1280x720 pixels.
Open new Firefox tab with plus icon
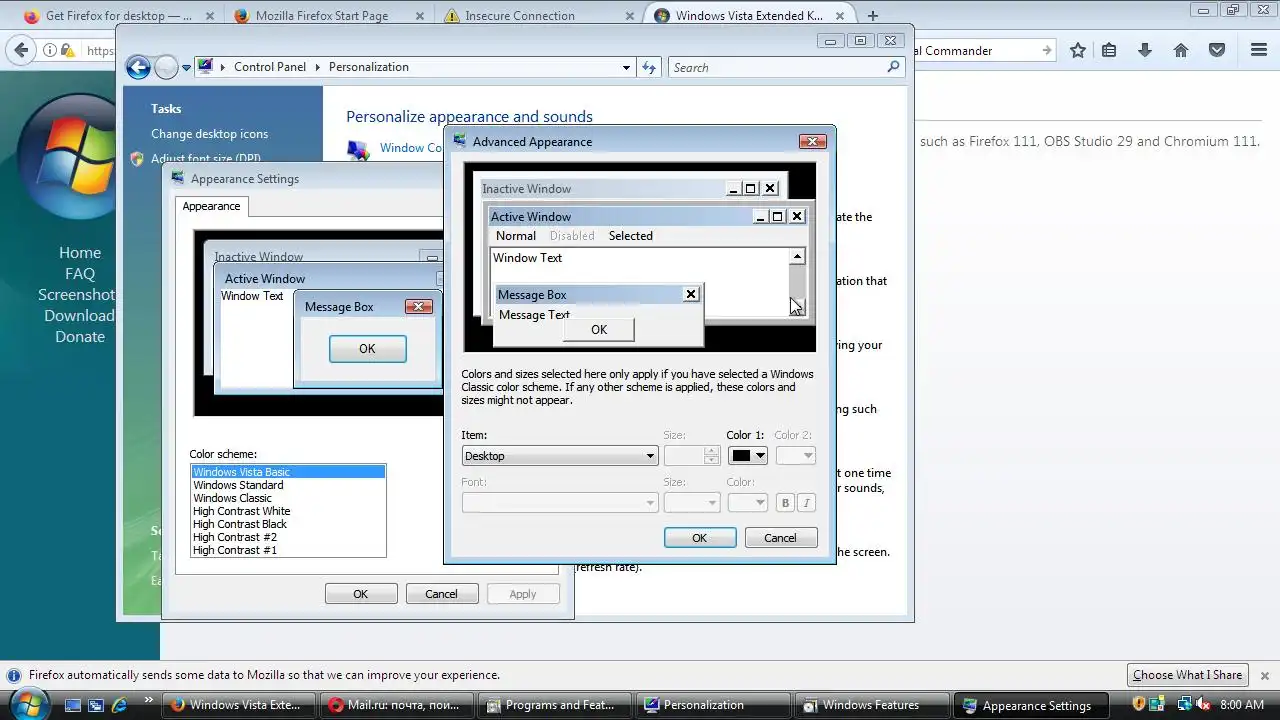pos(873,16)
